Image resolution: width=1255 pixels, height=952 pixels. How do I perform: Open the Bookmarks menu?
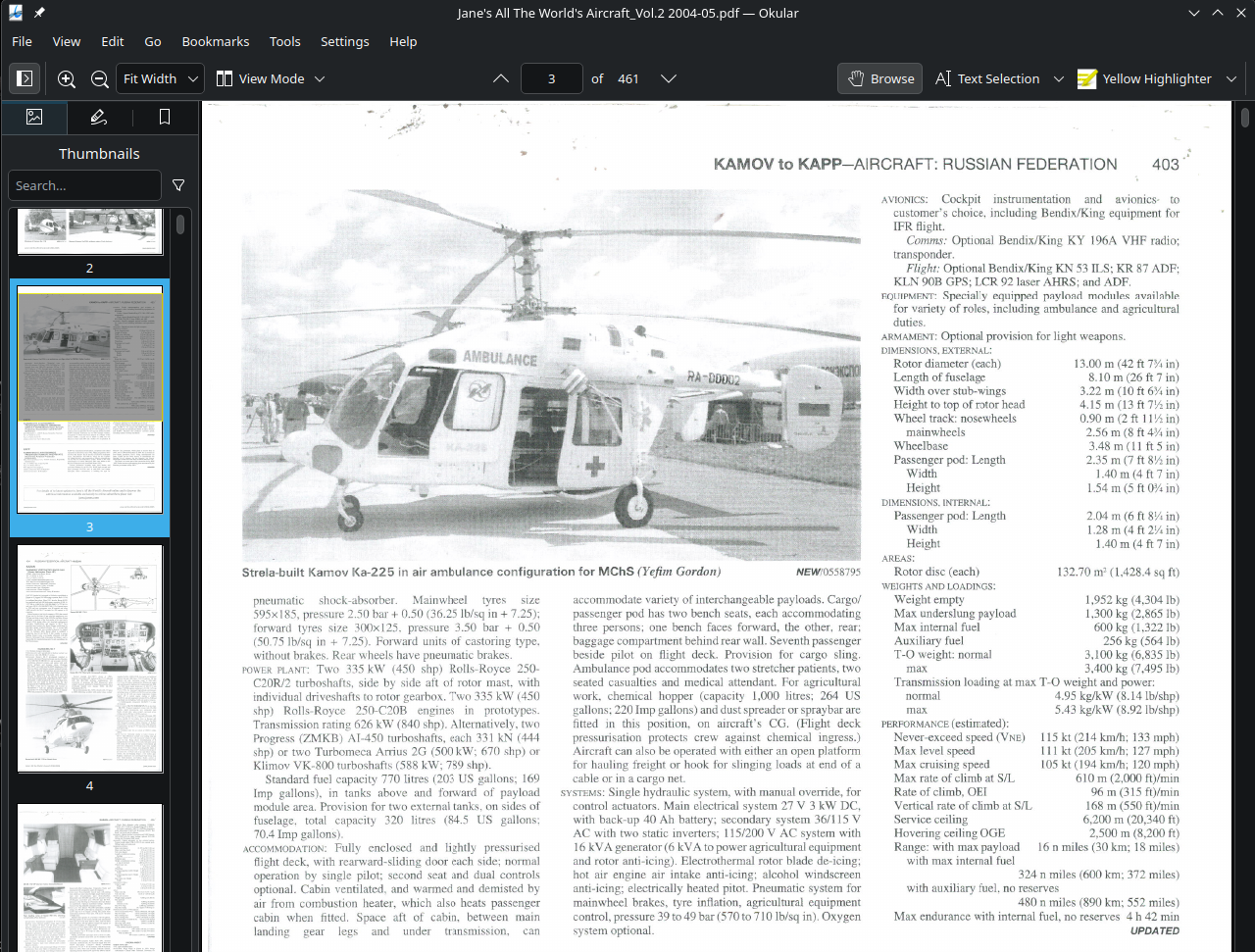pos(215,41)
